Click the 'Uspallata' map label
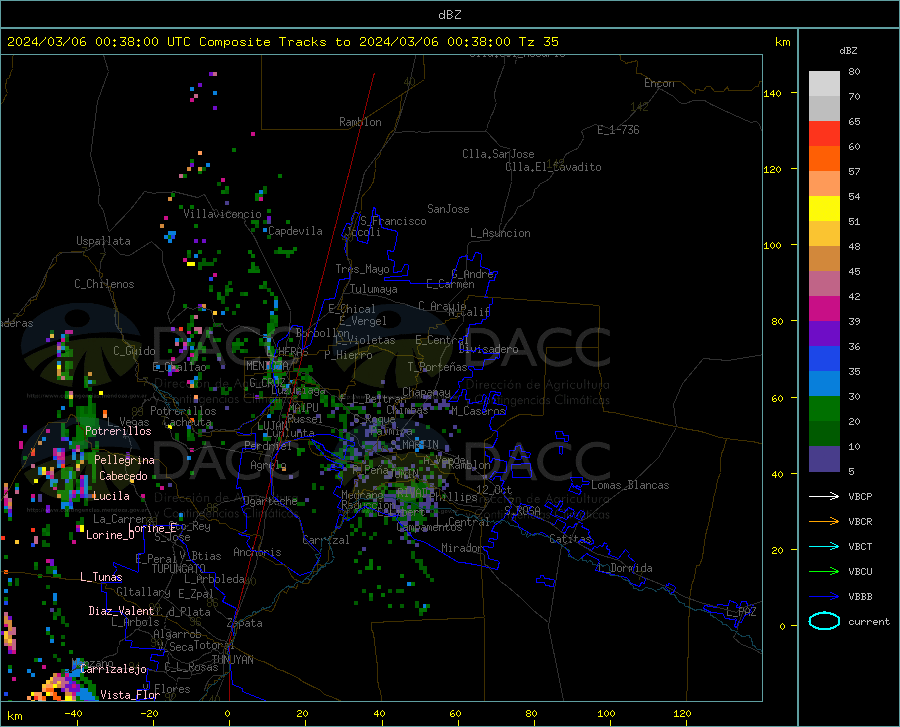900x727 pixels. [x=103, y=241]
